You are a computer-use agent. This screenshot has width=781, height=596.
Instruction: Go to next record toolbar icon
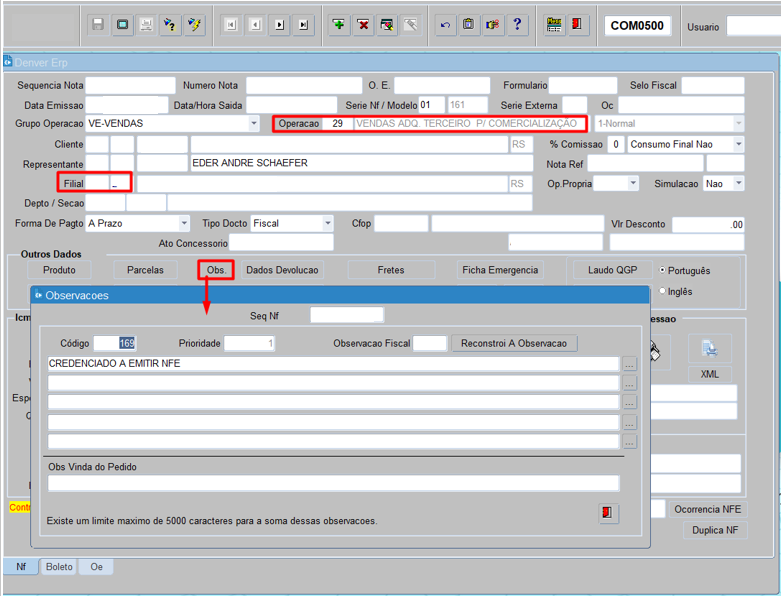[x=279, y=25]
